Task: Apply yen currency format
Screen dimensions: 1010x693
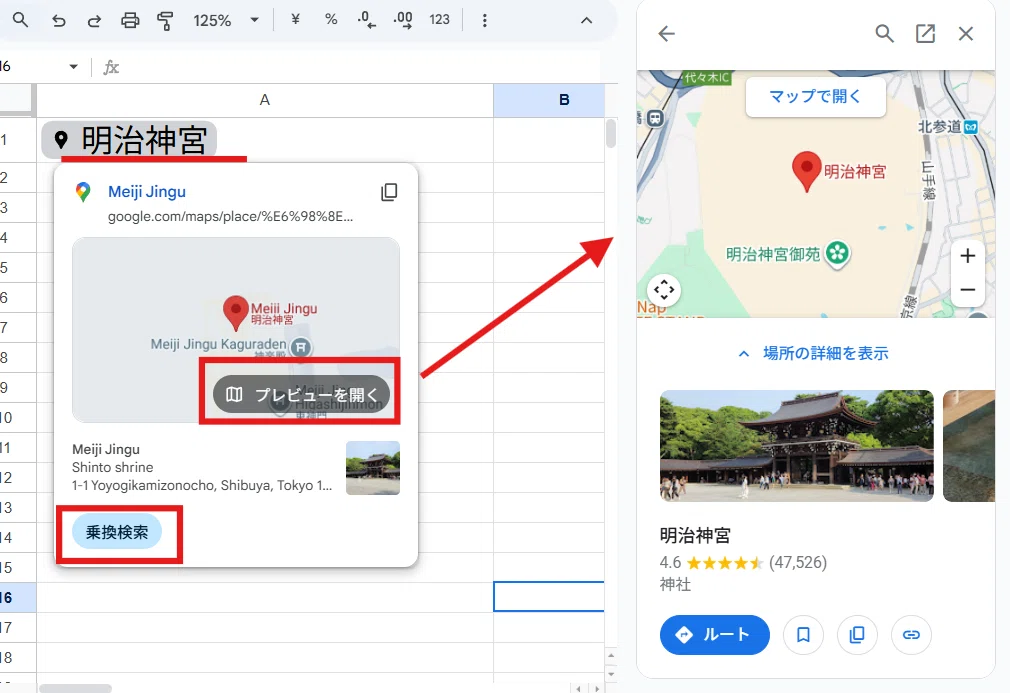Action: click(x=295, y=19)
